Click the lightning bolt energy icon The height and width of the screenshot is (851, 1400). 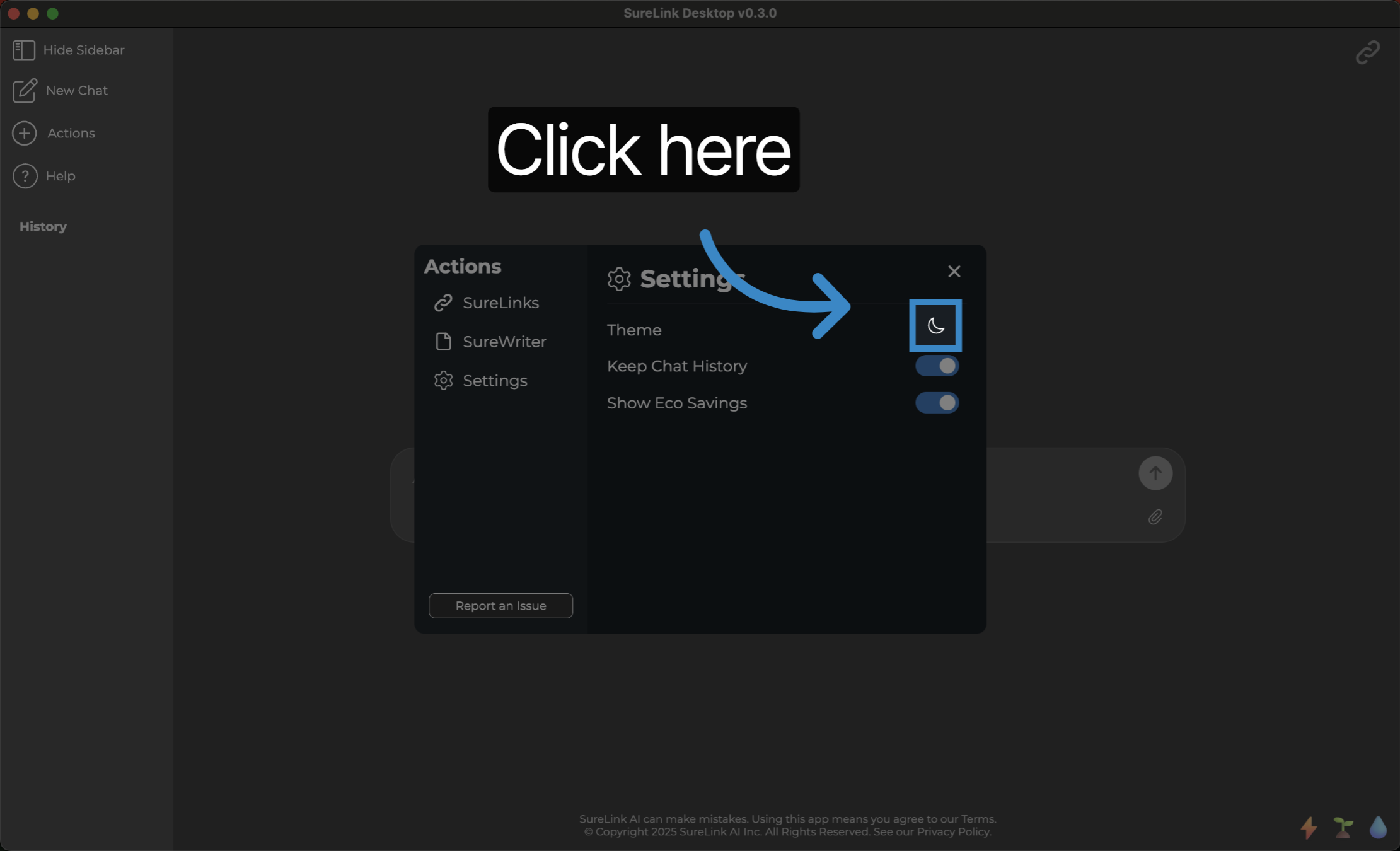(1309, 828)
